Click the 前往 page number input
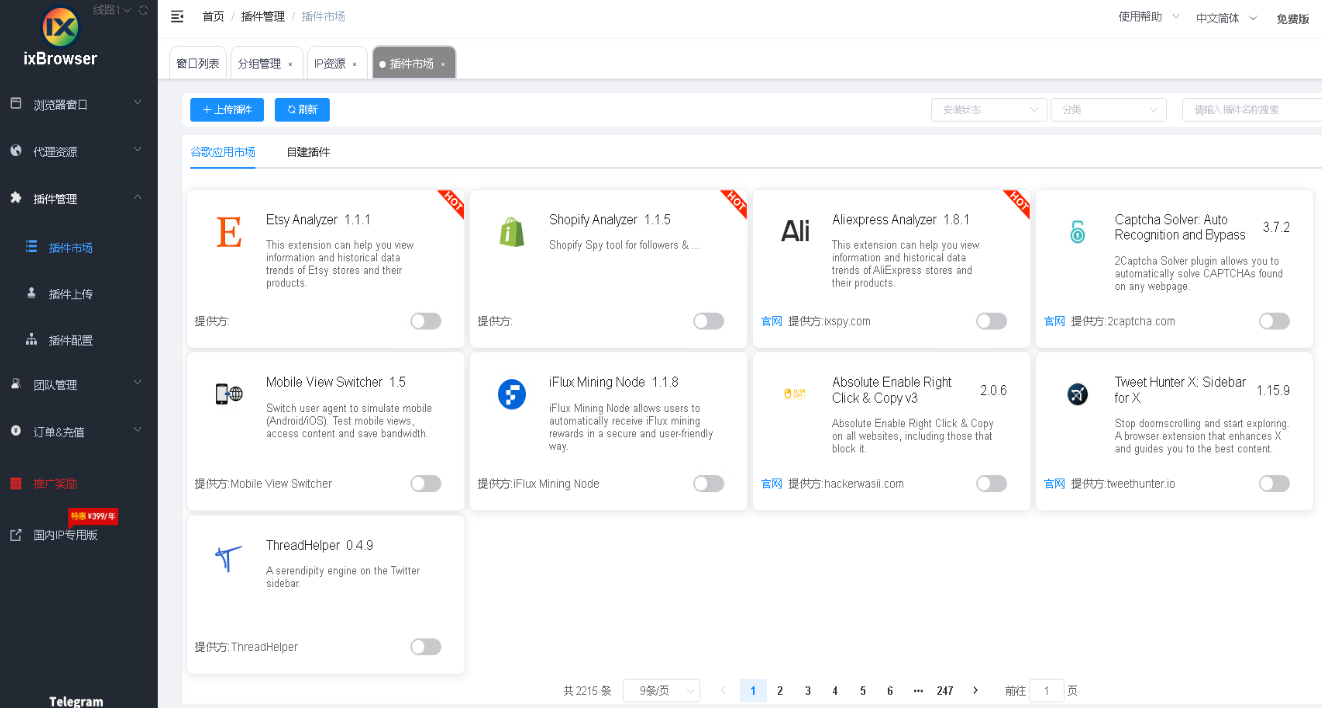Viewport: 1322px width, 708px height. pos(1047,690)
